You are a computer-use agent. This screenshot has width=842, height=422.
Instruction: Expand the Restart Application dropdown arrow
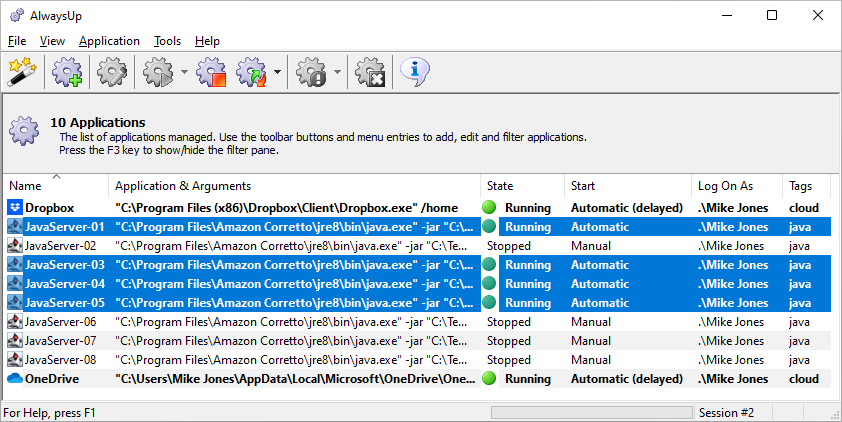(x=277, y=72)
